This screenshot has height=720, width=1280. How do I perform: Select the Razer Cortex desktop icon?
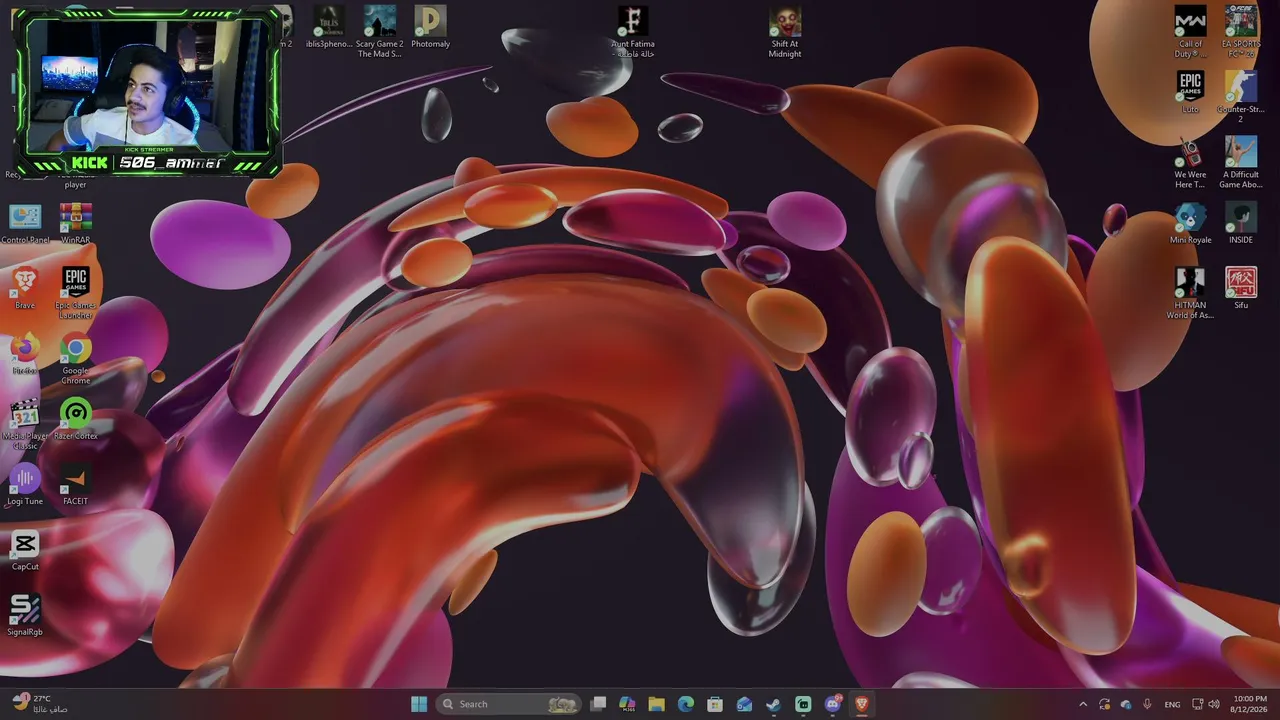(76, 418)
